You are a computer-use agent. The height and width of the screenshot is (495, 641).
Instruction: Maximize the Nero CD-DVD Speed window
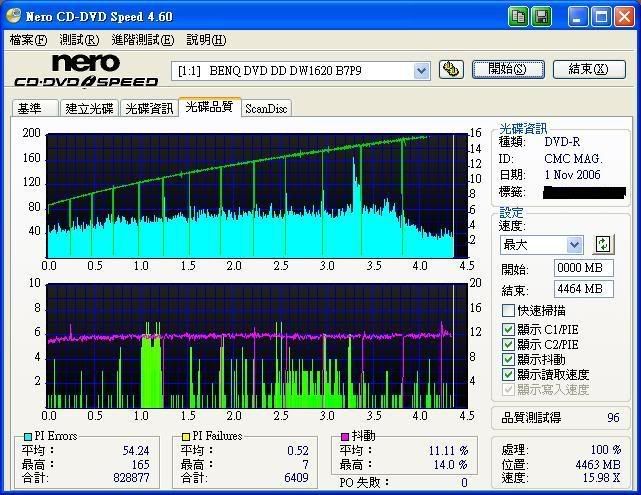pos(601,17)
